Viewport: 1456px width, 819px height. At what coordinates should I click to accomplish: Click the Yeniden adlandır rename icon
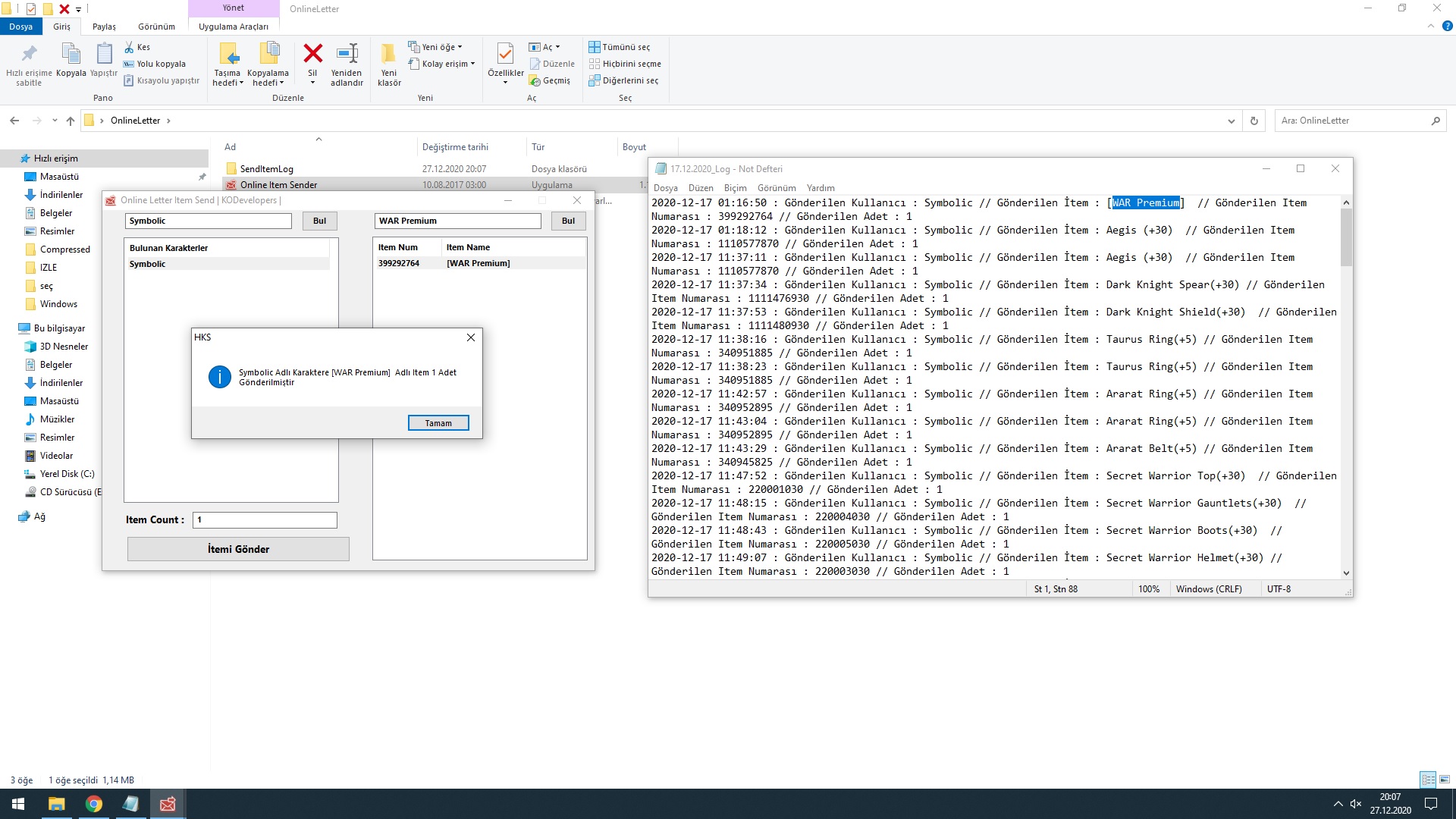(x=347, y=55)
